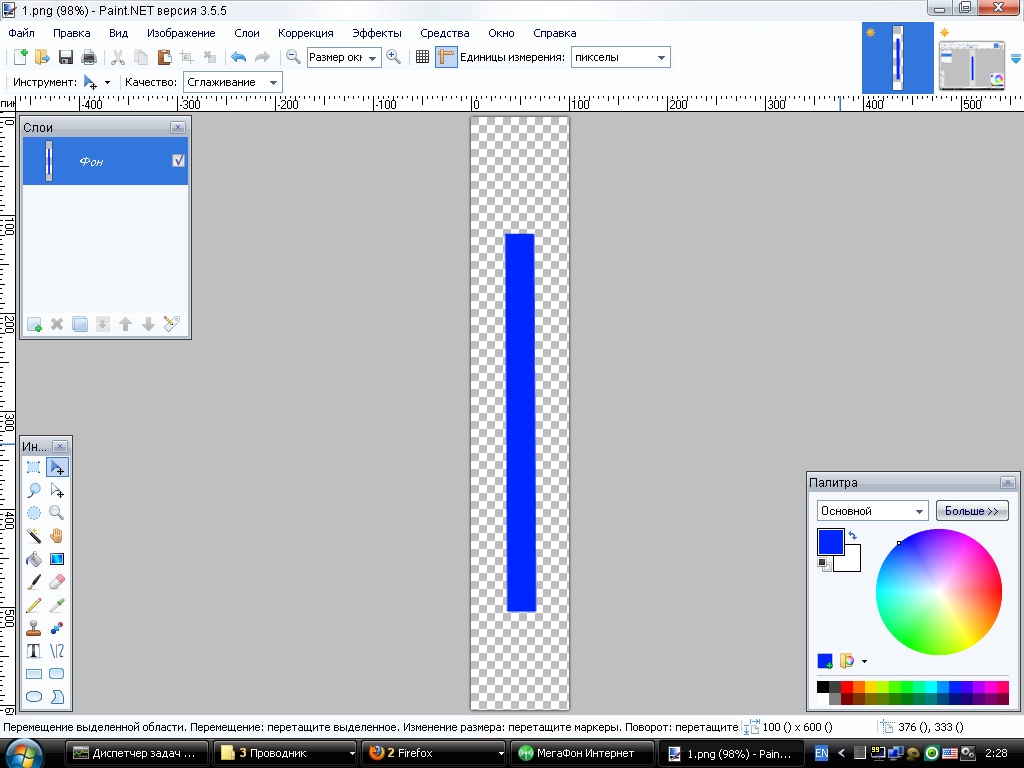
Task: Click the Больше >> button
Action: [x=972, y=511]
